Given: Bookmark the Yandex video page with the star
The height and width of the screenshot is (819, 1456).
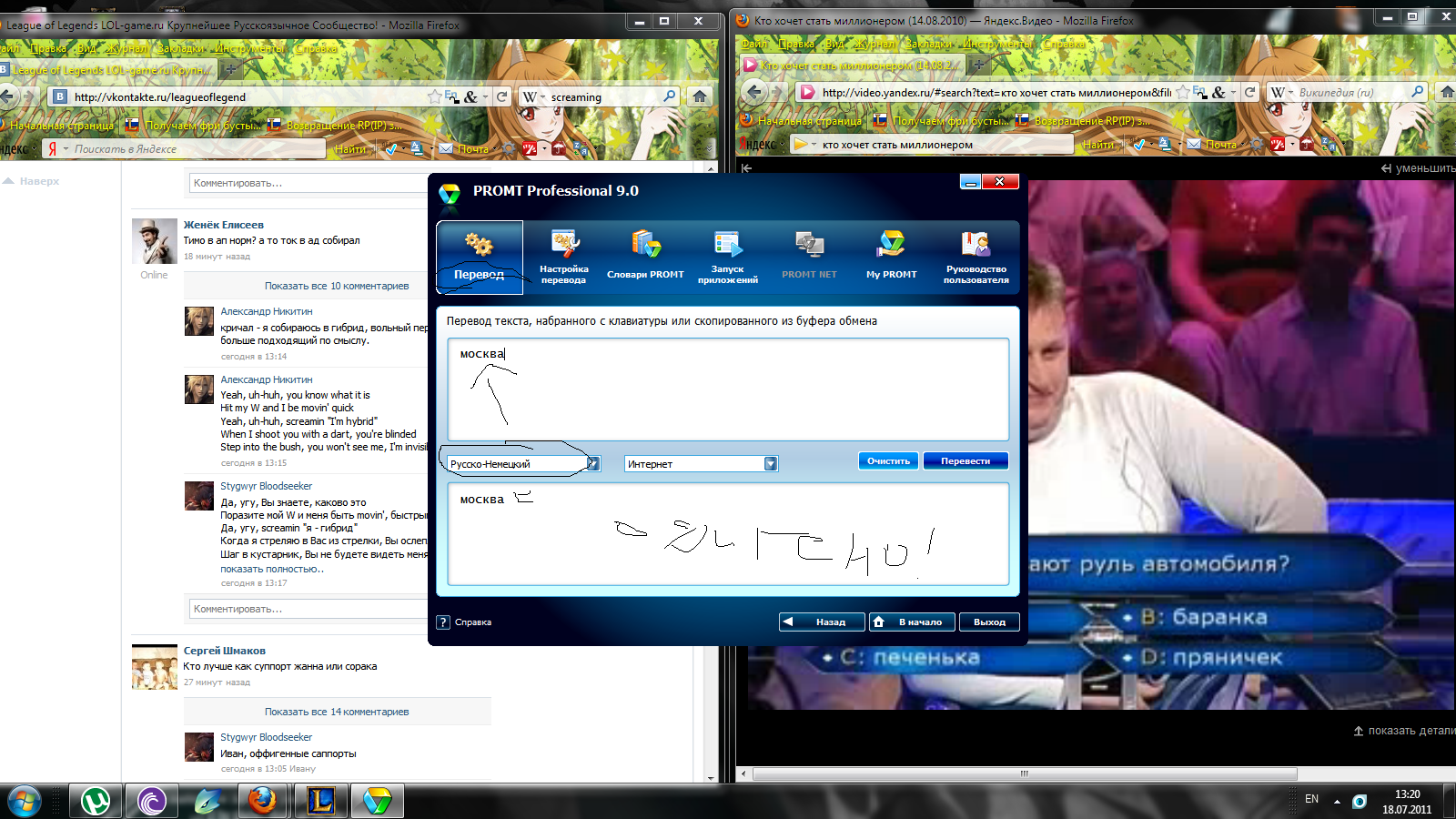Looking at the screenshot, I should [x=1182, y=92].
